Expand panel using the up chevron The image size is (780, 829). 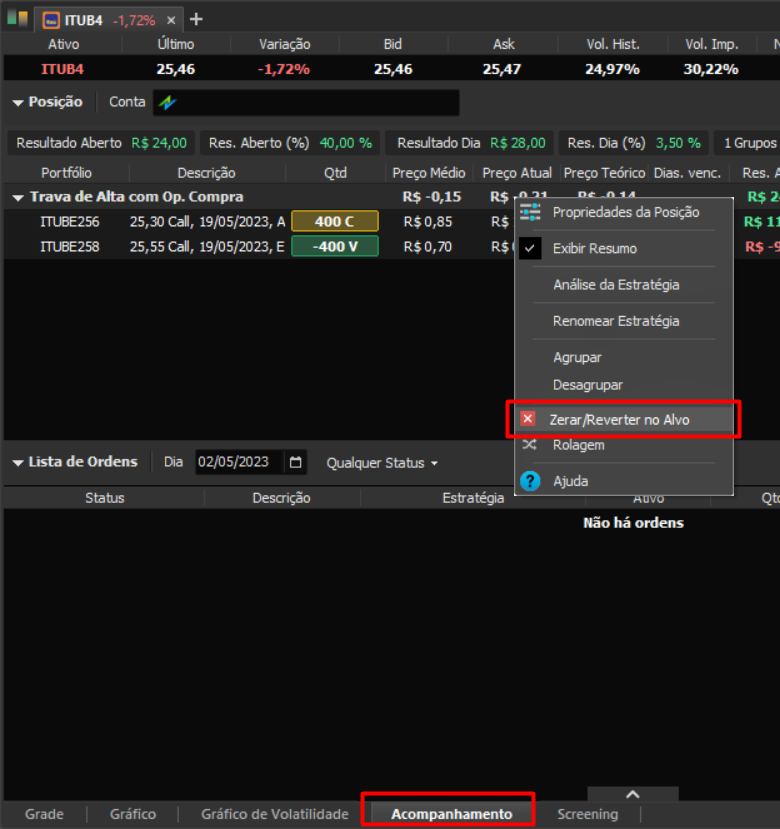tap(633, 794)
